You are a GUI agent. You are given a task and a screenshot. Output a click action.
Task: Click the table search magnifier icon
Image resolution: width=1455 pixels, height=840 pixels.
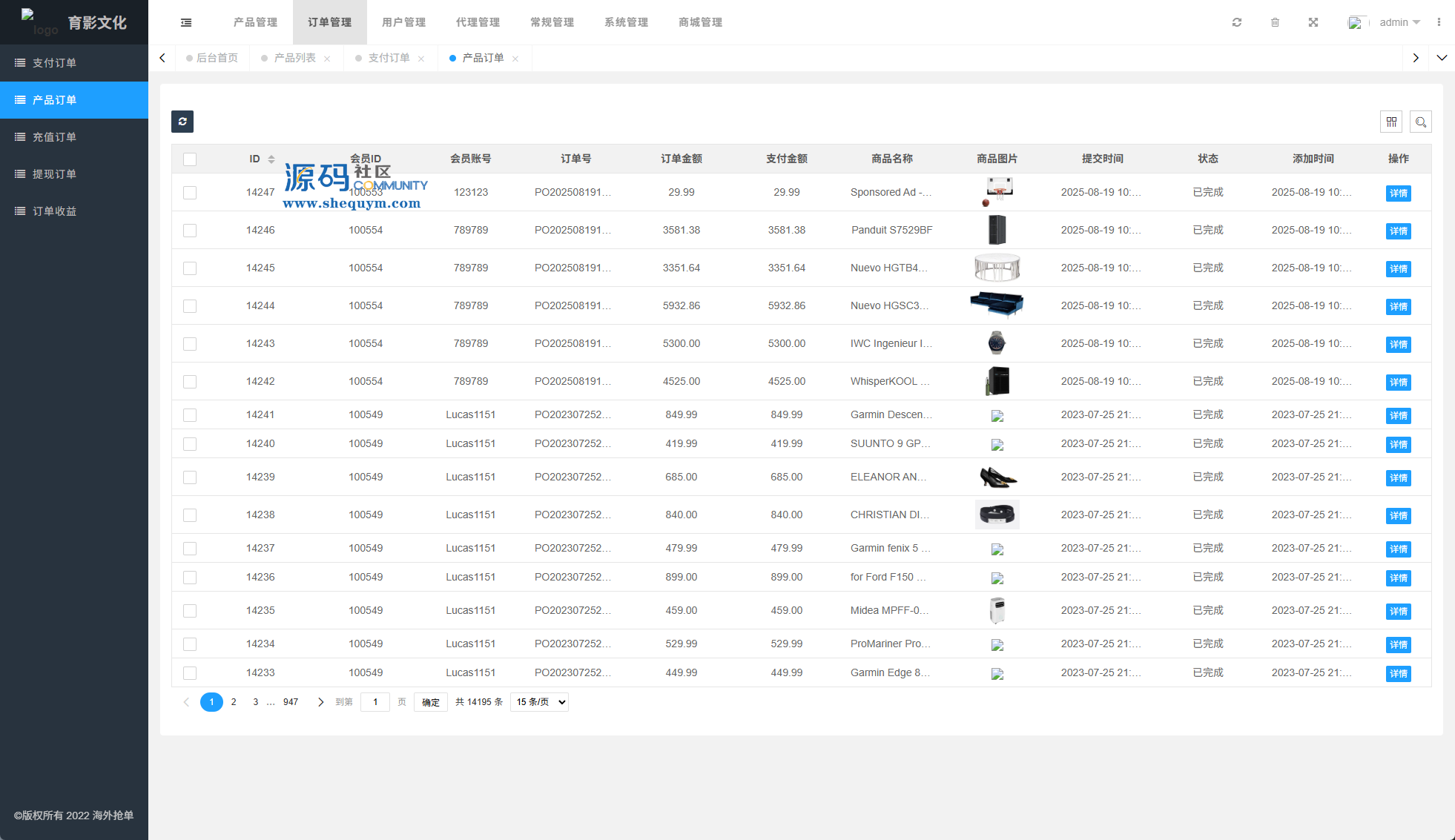(1420, 122)
